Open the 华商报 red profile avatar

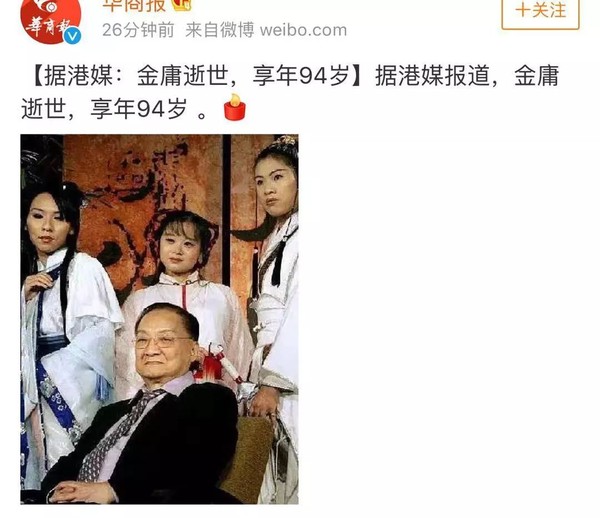(51, 19)
